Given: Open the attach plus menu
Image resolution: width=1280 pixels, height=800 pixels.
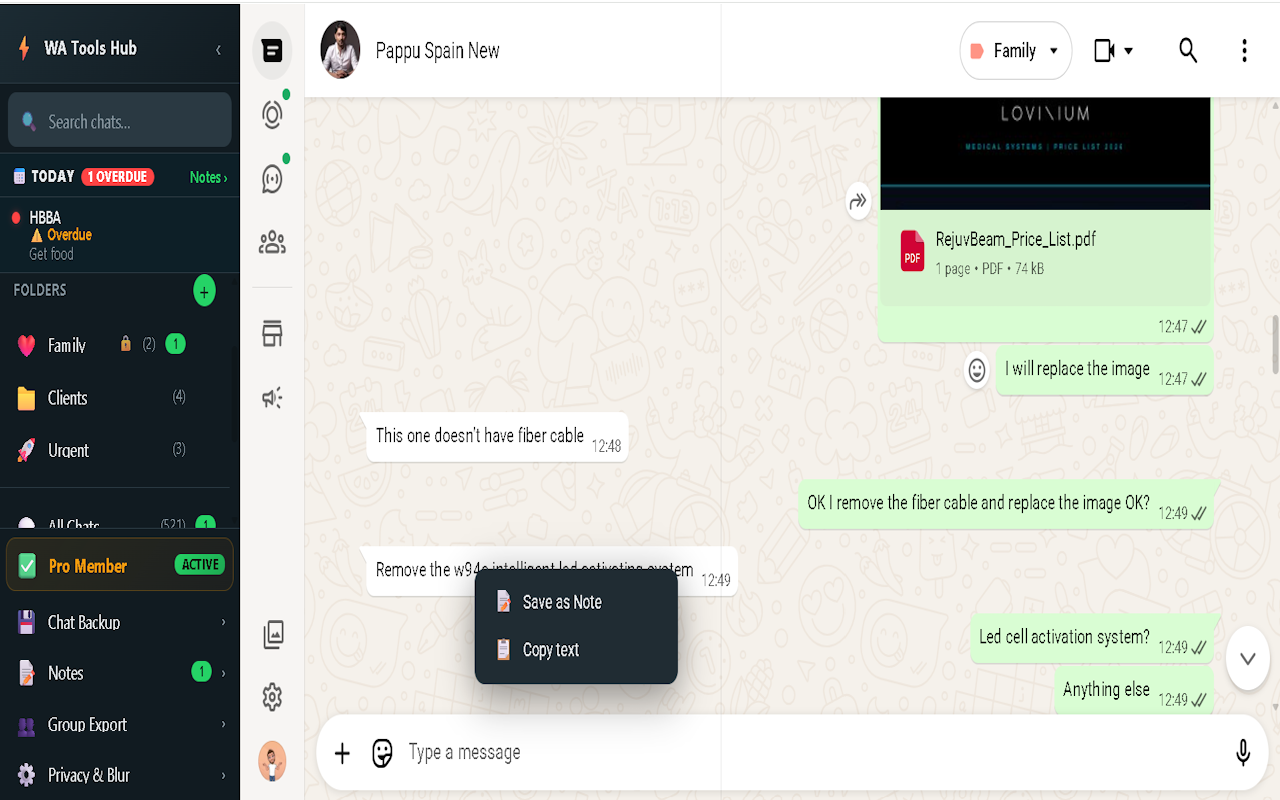Looking at the screenshot, I should click(x=342, y=753).
